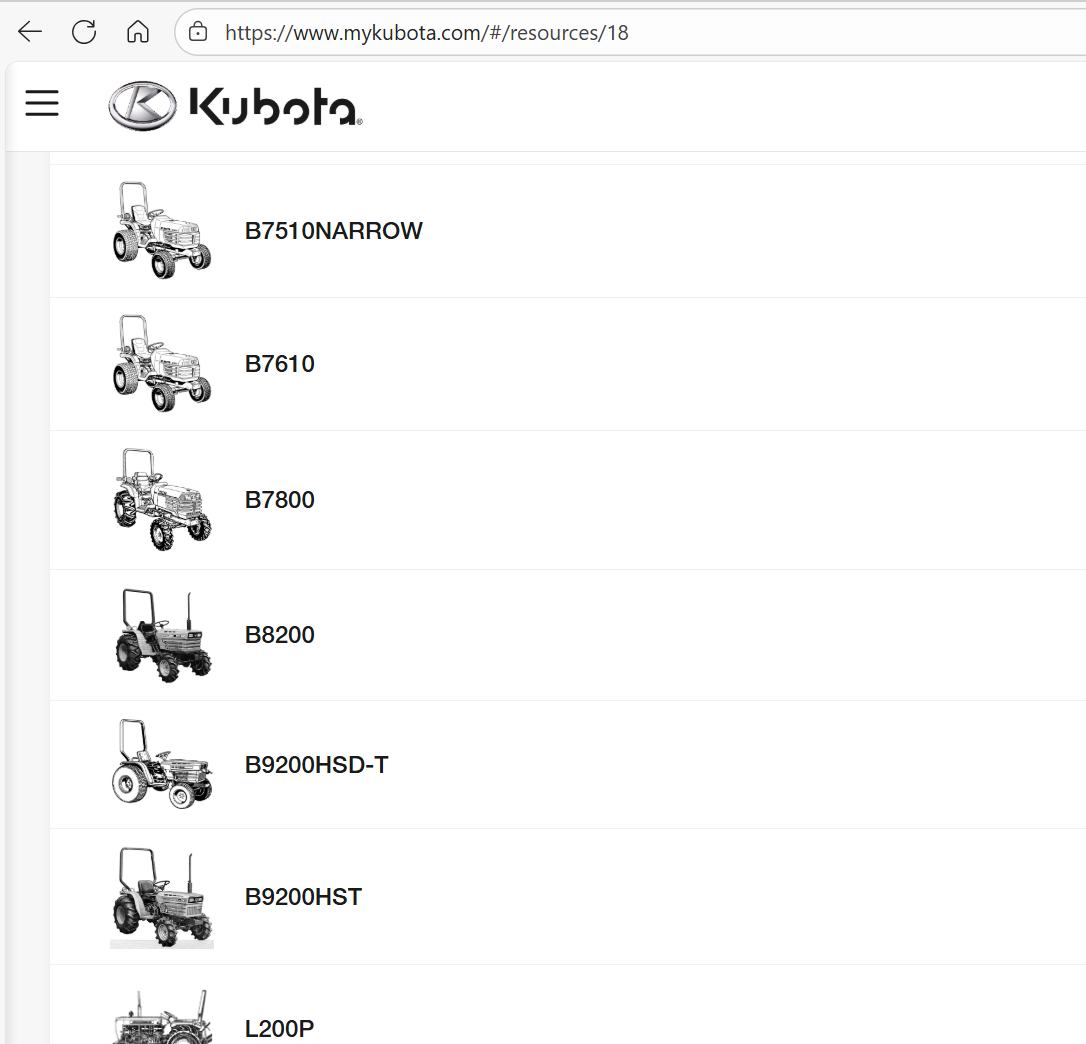The width and height of the screenshot is (1086, 1044).
Task: Open the B7800 tractor image
Action: tap(161, 499)
